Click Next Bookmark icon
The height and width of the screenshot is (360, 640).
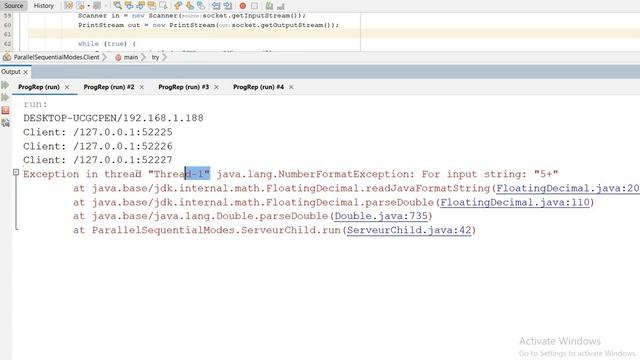(x=189, y=6)
